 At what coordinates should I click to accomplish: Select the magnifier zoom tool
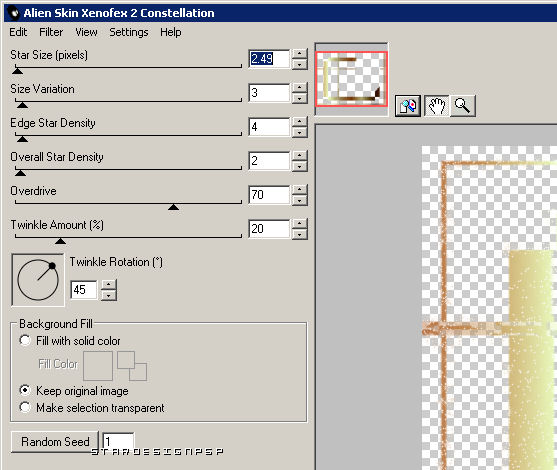tap(463, 106)
